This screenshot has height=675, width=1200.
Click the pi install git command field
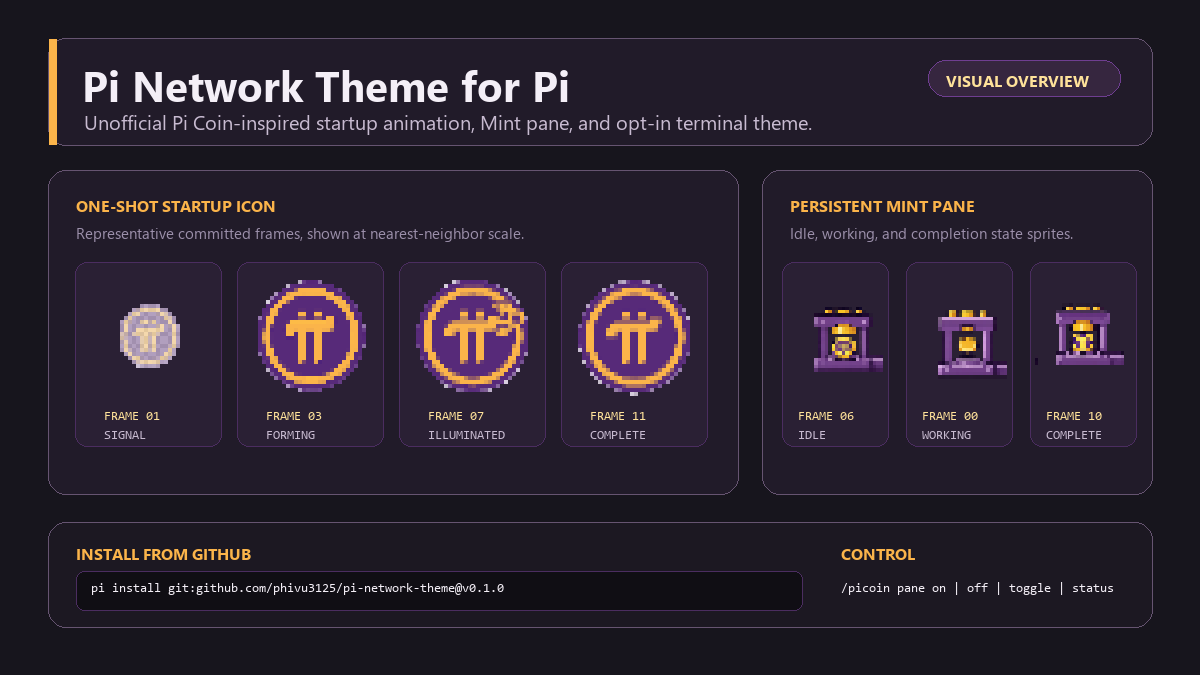[x=439, y=590]
